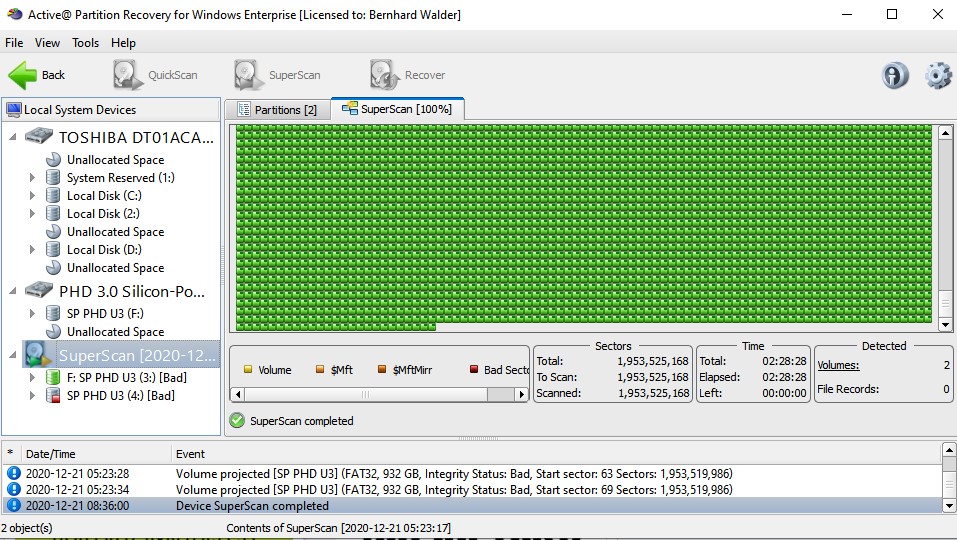Collapse the SuperScan [2020-12 results node
The image size is (957, 540).
13,355
